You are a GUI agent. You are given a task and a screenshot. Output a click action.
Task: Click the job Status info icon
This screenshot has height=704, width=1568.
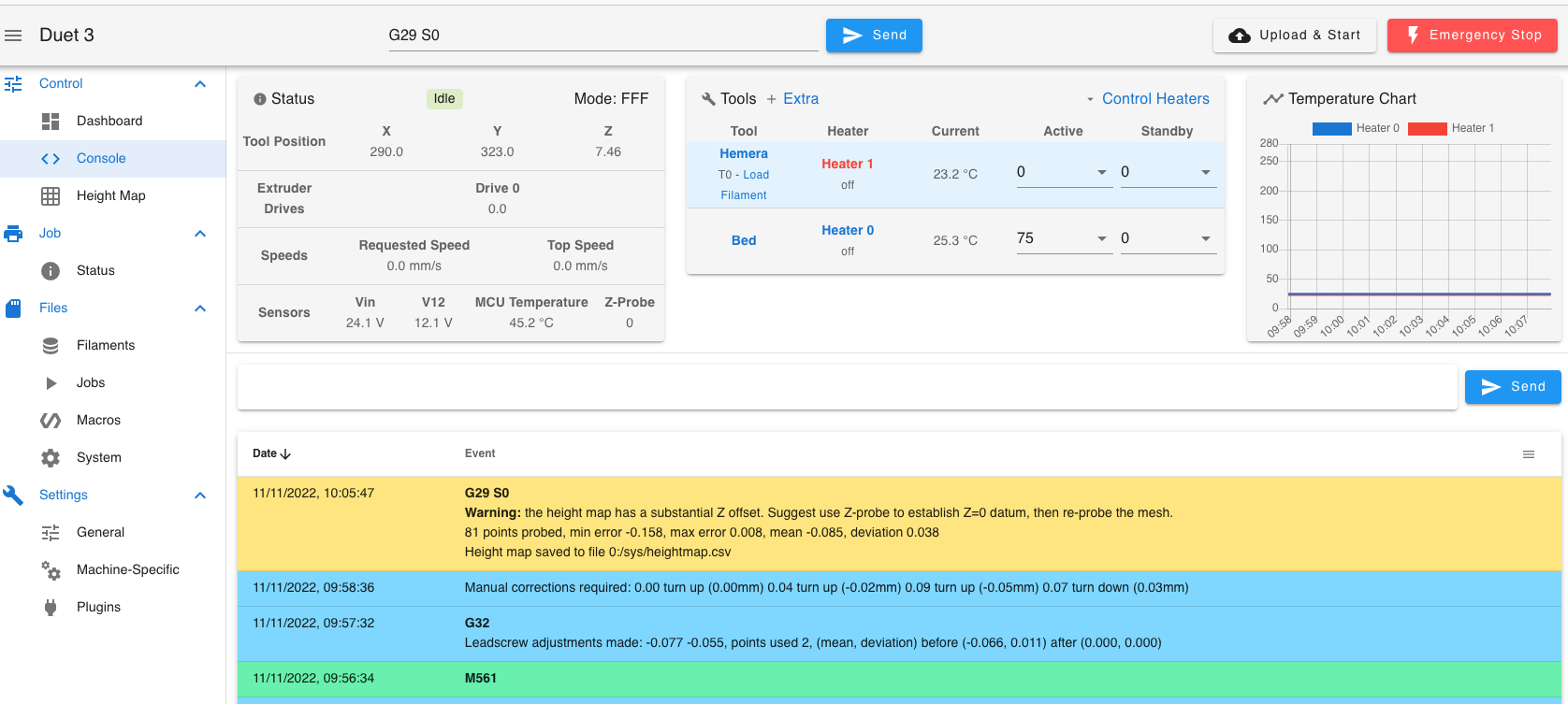(x=51, y=271)
